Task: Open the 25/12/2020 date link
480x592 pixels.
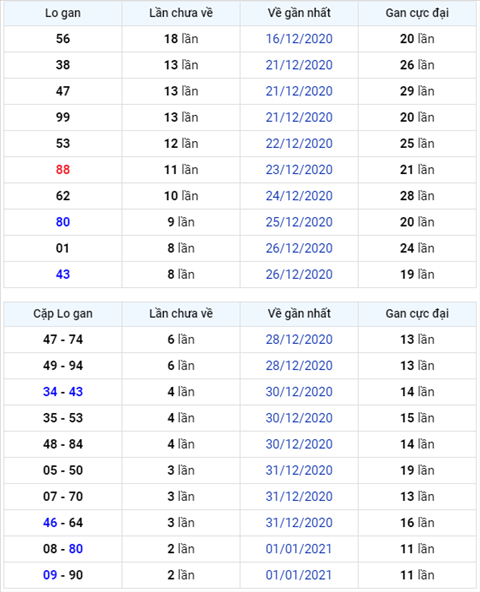Action: click(x=299, y=222)
